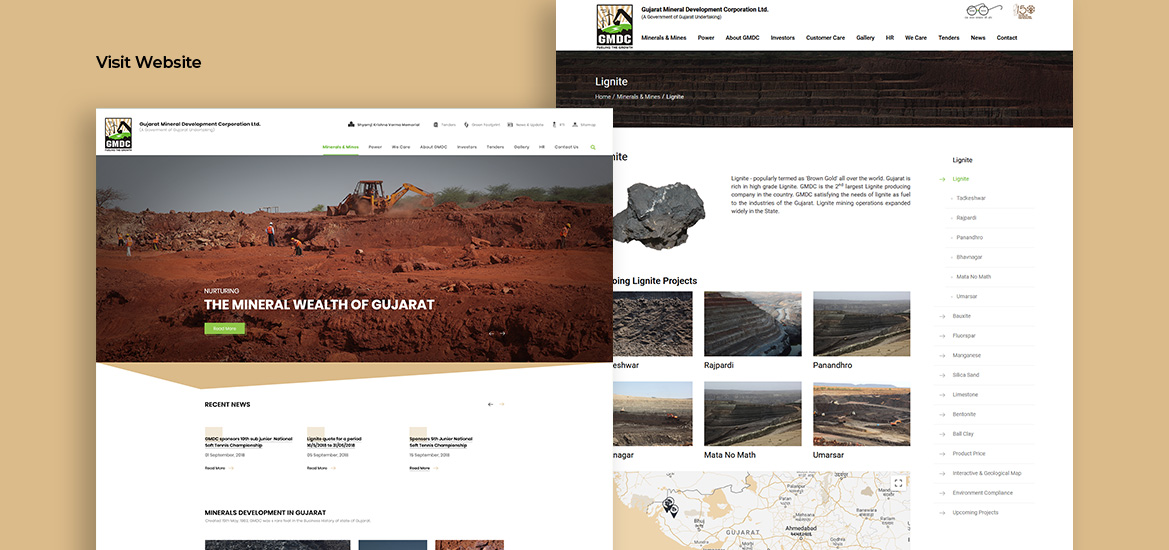Click Ahmedabad on the Gujarat map

[x=801, y=528]
